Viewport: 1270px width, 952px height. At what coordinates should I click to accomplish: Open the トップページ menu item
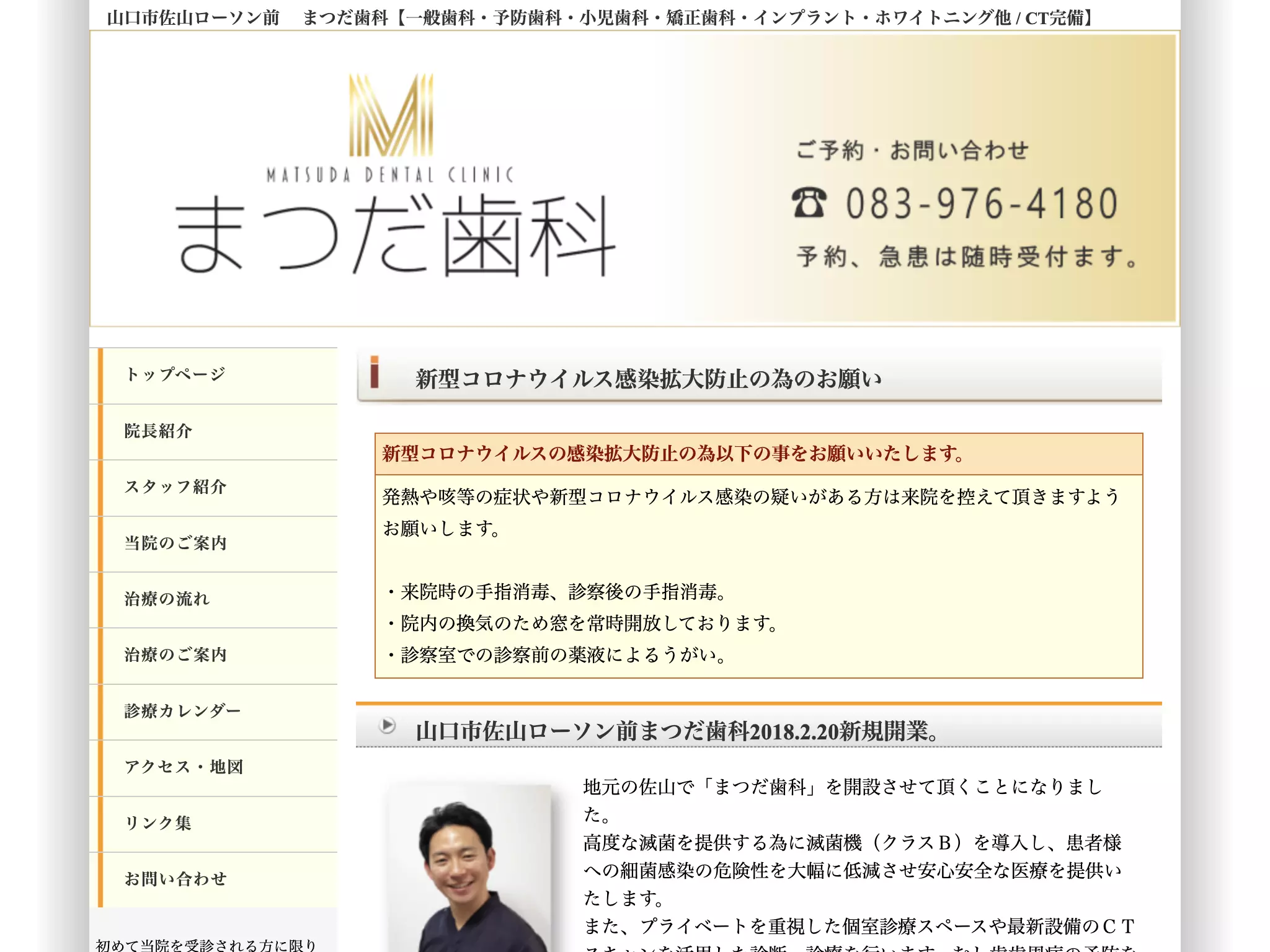pyautogui.click(x=213, y=375)
